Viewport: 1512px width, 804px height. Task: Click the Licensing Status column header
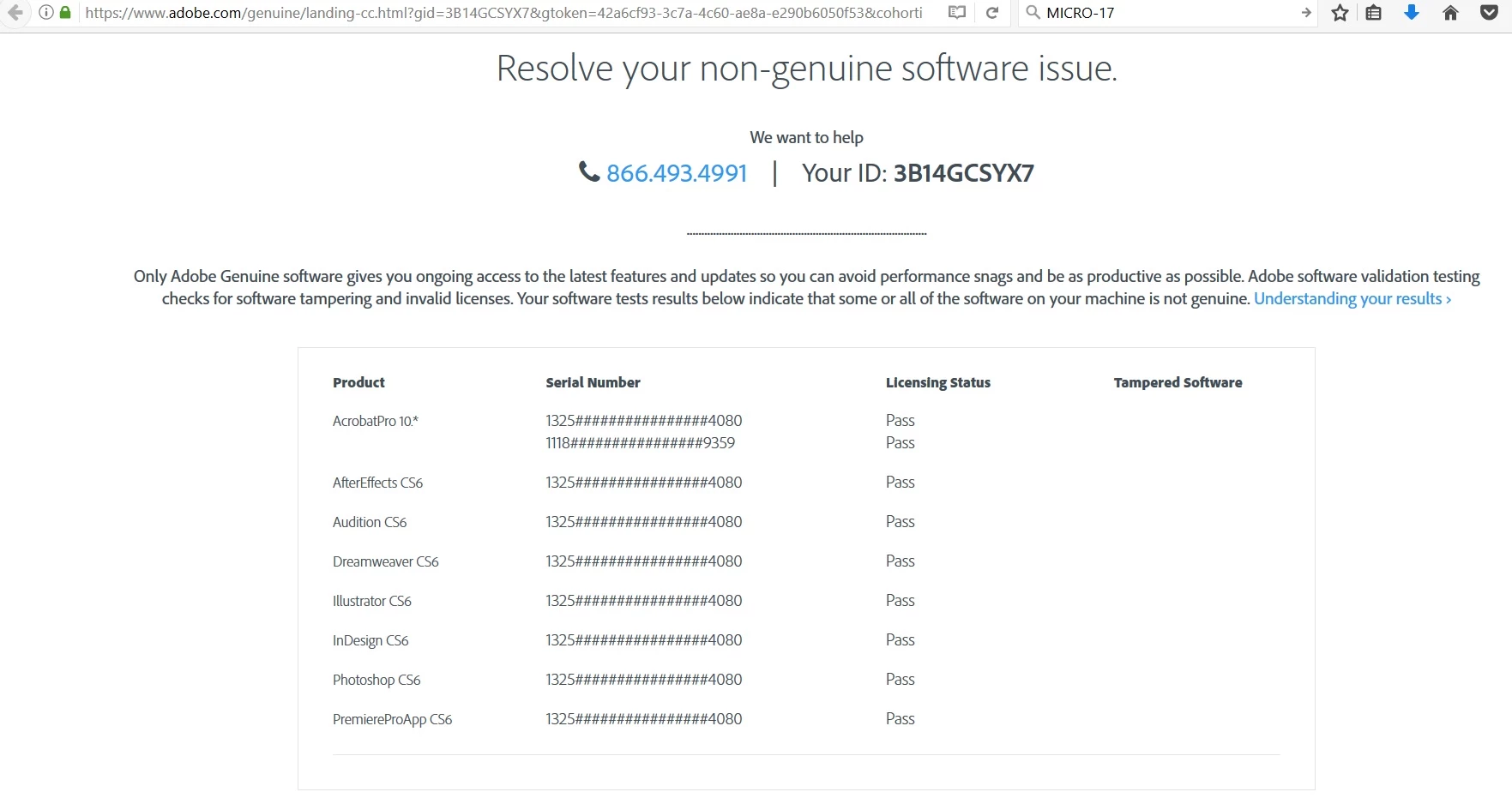pos(937,382)
